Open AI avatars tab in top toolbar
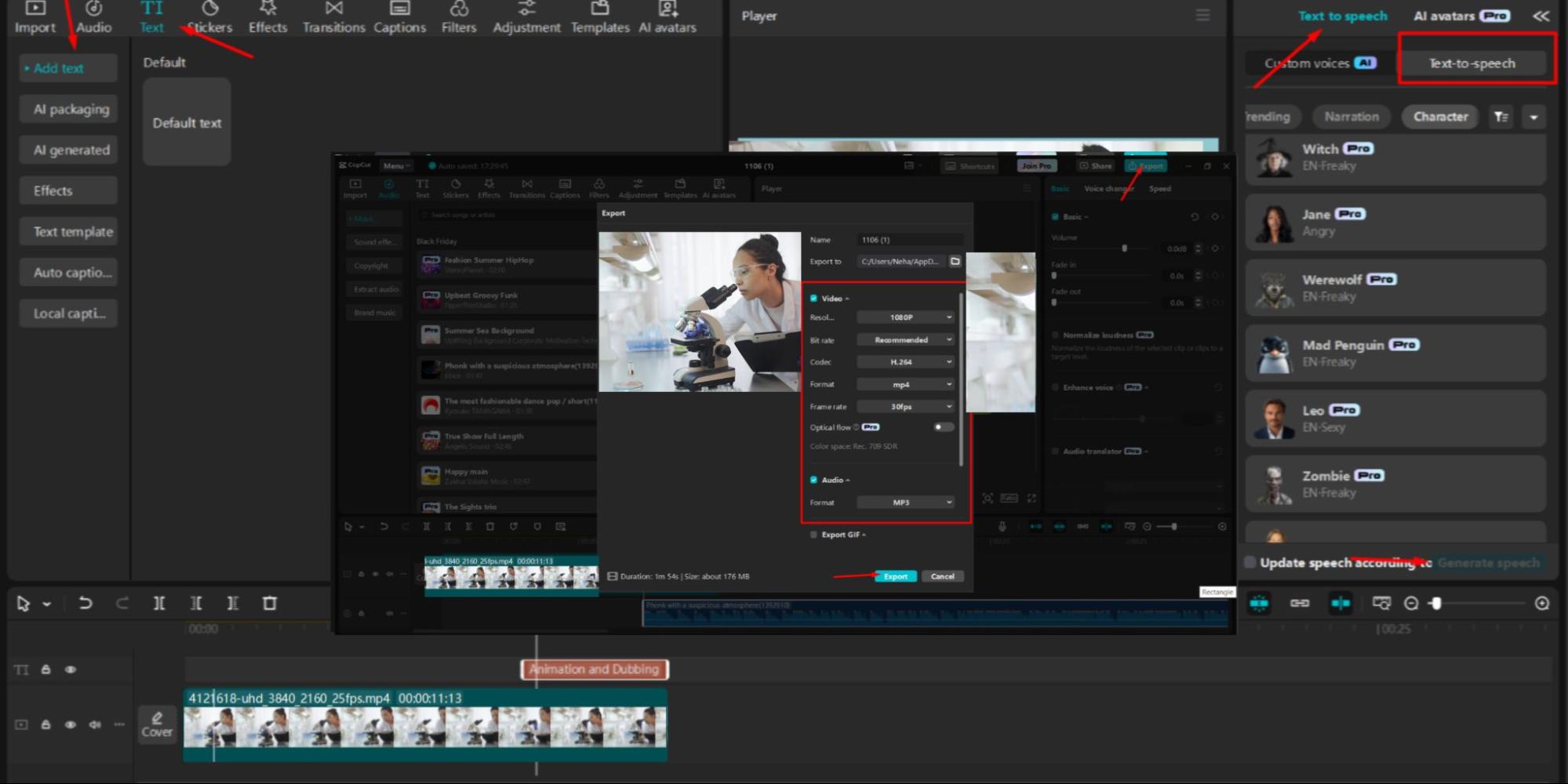The width and height of the screenshot is (1568, 784). 668,17
